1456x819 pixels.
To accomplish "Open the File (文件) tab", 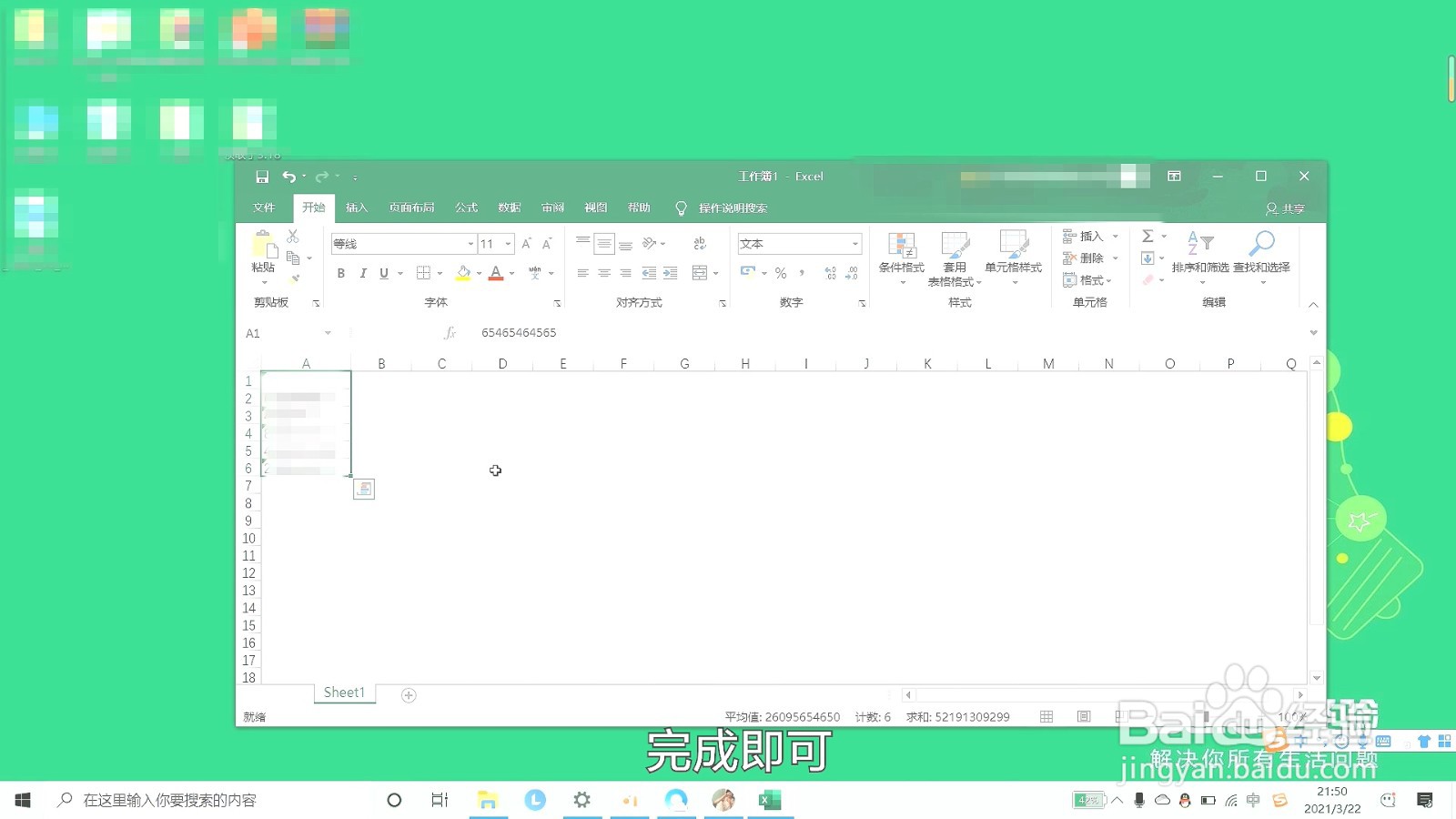I will point(264,208).
